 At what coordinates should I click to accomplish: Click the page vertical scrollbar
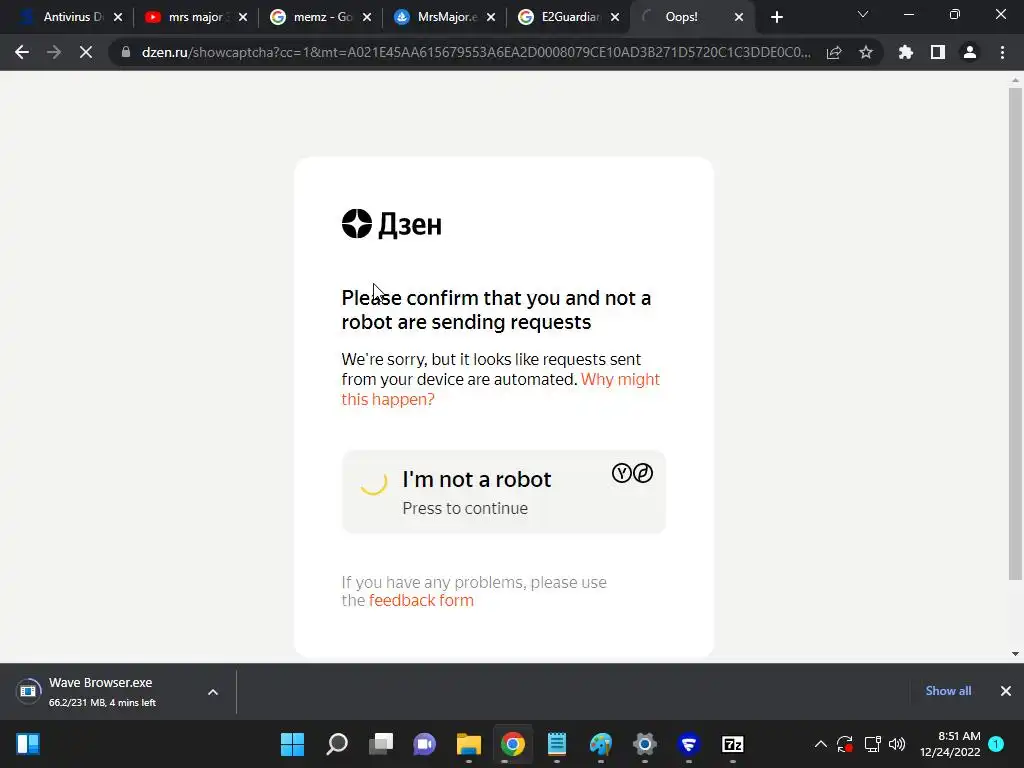click(1015, 333)
